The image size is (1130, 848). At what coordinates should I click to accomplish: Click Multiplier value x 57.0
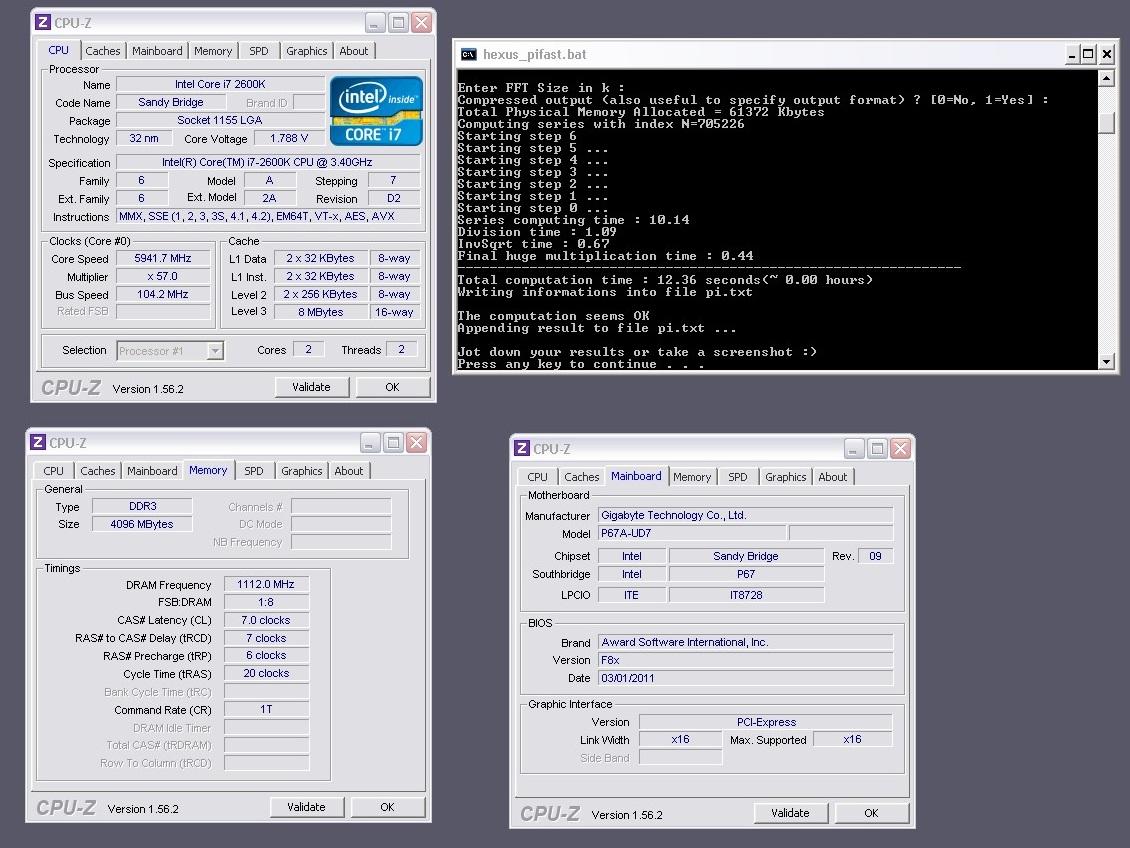pyautogui.click(x=163, y=276)
